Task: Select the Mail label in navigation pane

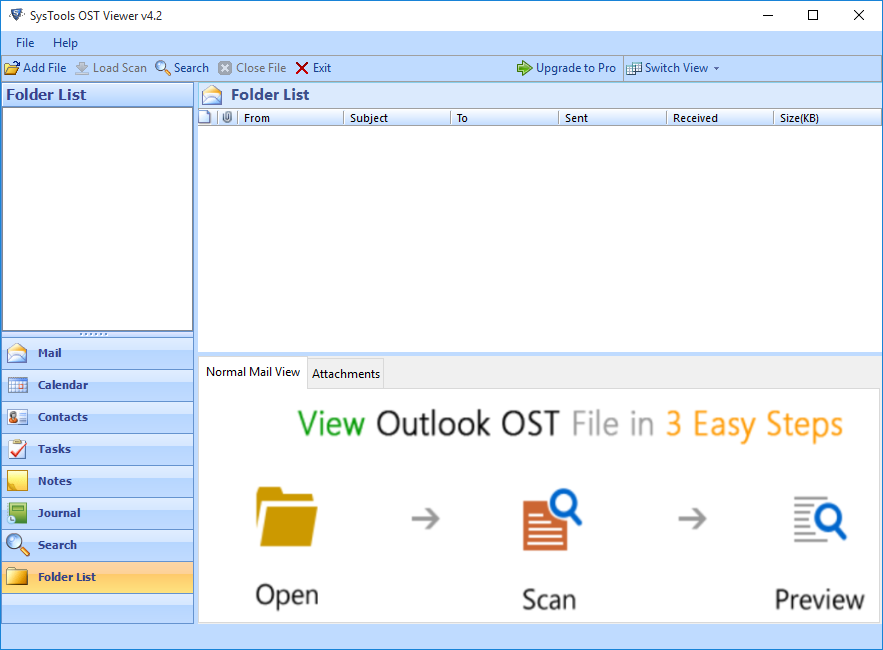Action: (50, 353)
